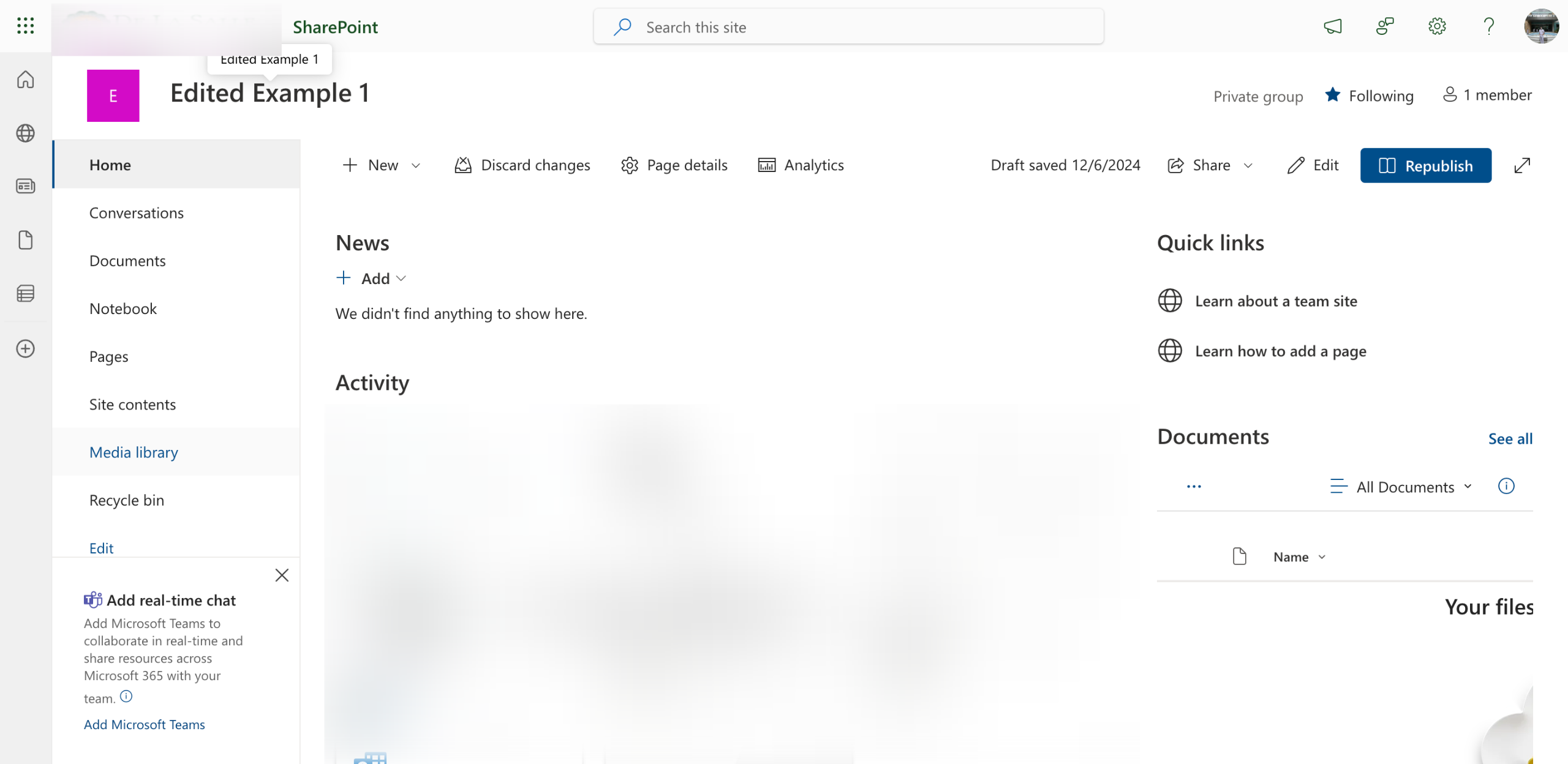Expand the News Add dropdown
Screen dimensions: 1568x764
[x=371, y=279]
